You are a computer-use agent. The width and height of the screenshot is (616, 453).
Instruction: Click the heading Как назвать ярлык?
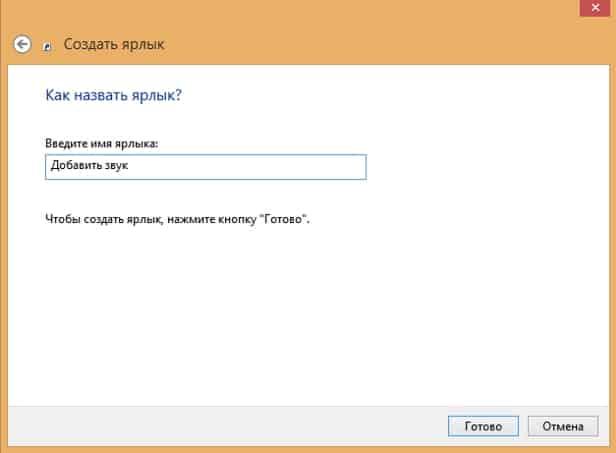114,95
